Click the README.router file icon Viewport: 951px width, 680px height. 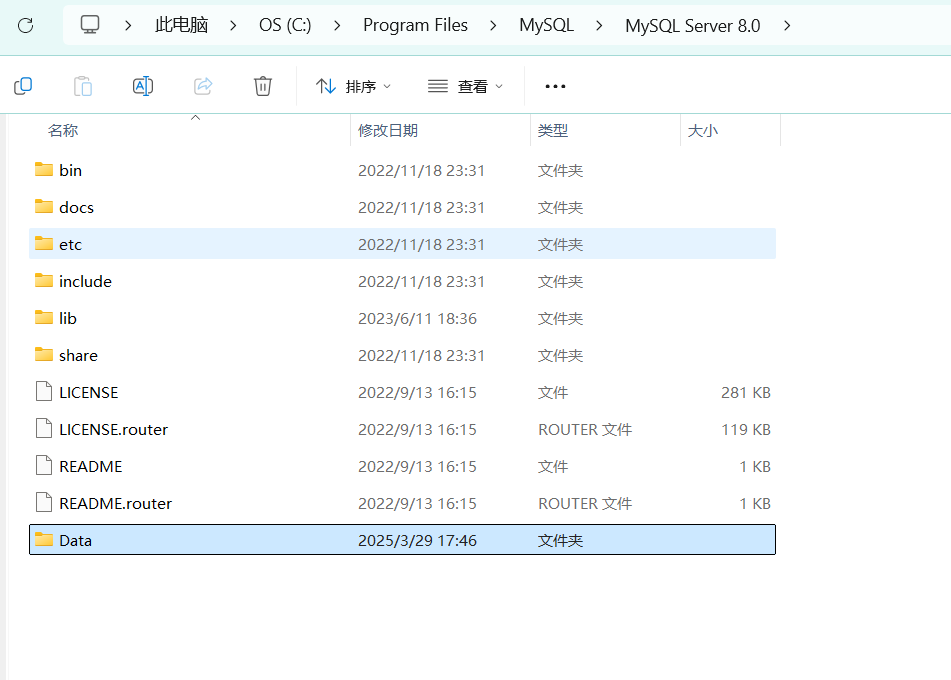tap(44, 502)
